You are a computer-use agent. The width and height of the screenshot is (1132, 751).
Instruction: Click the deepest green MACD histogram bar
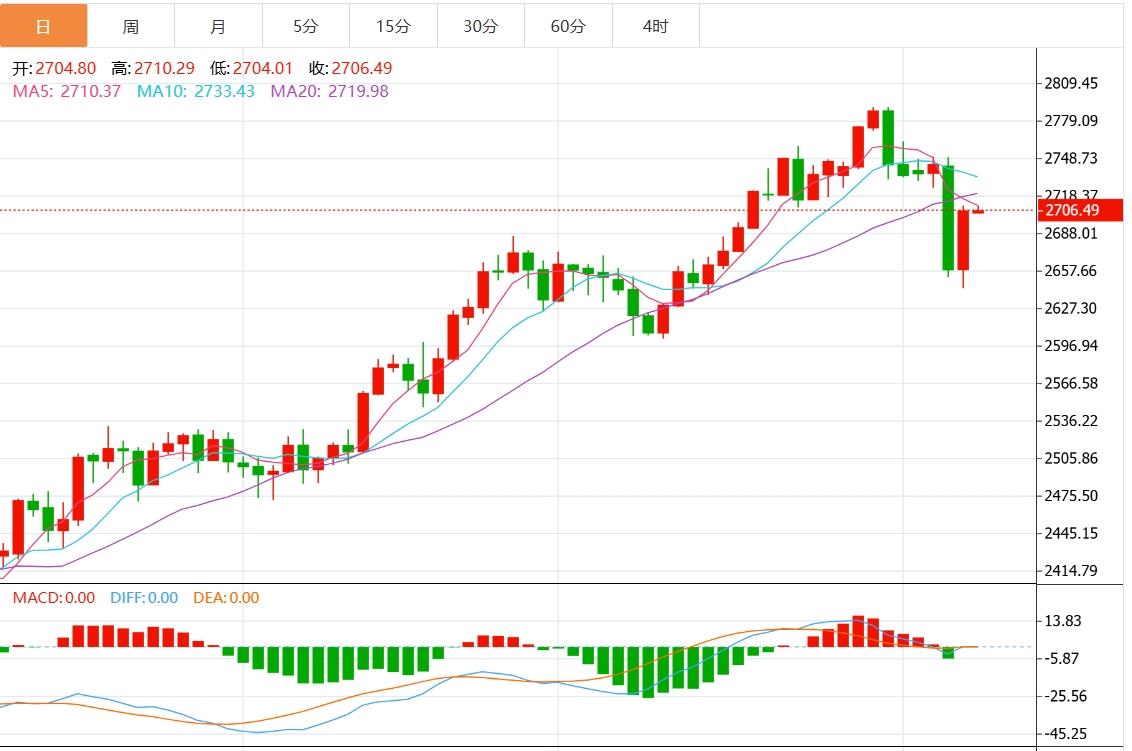point(648,671)
